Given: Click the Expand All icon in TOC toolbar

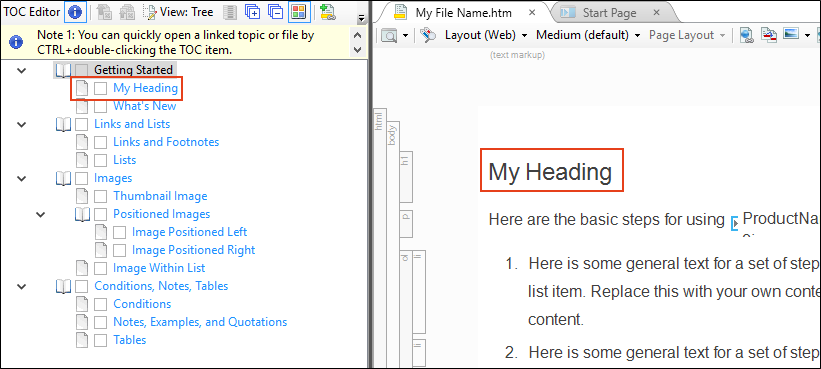Looking at the screenshot, I should pyautogui.click(x=252, y=12).
